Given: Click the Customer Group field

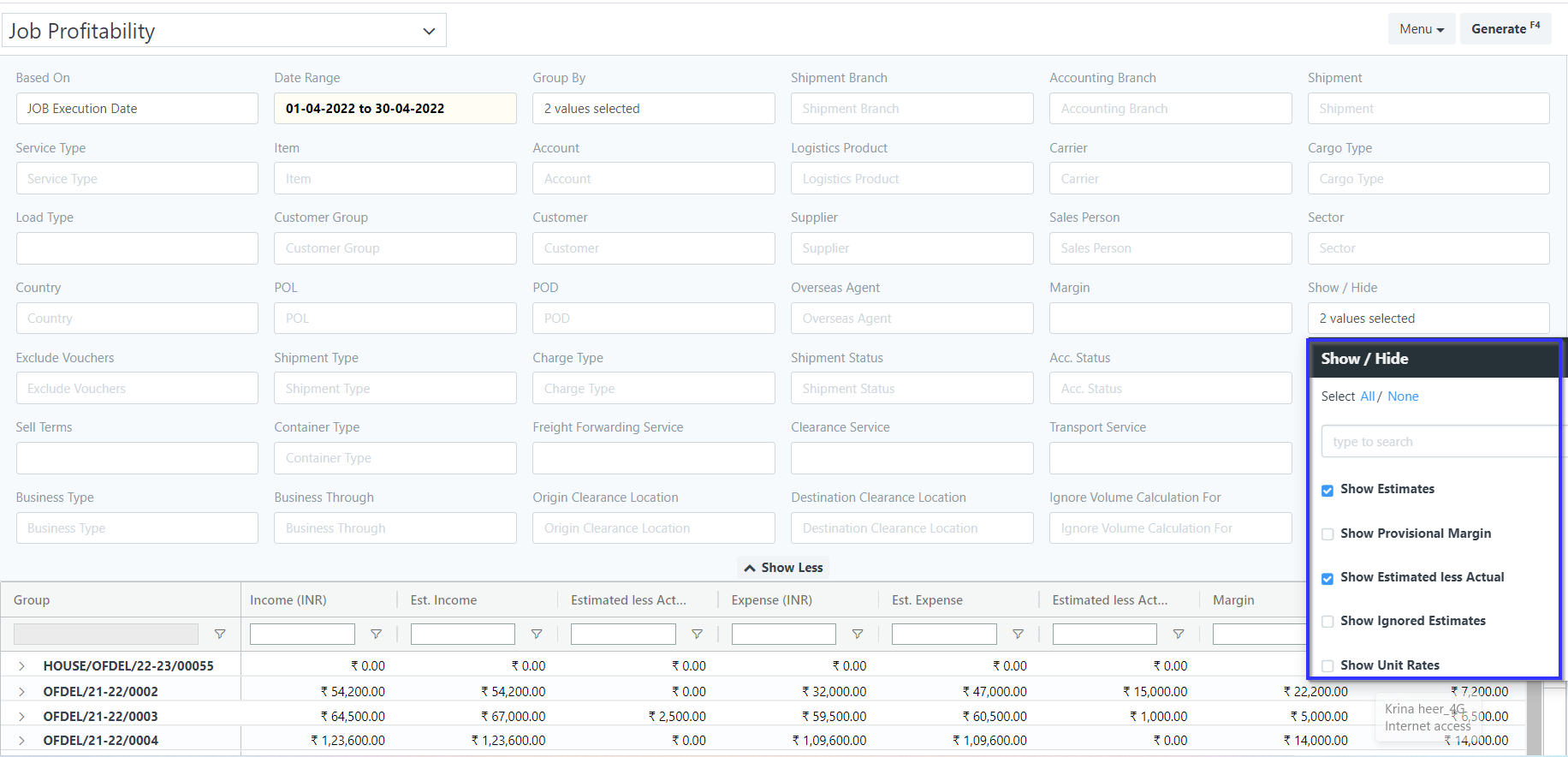Looking at the screenshot, I should pyautogui.click(x=395, y=248).
